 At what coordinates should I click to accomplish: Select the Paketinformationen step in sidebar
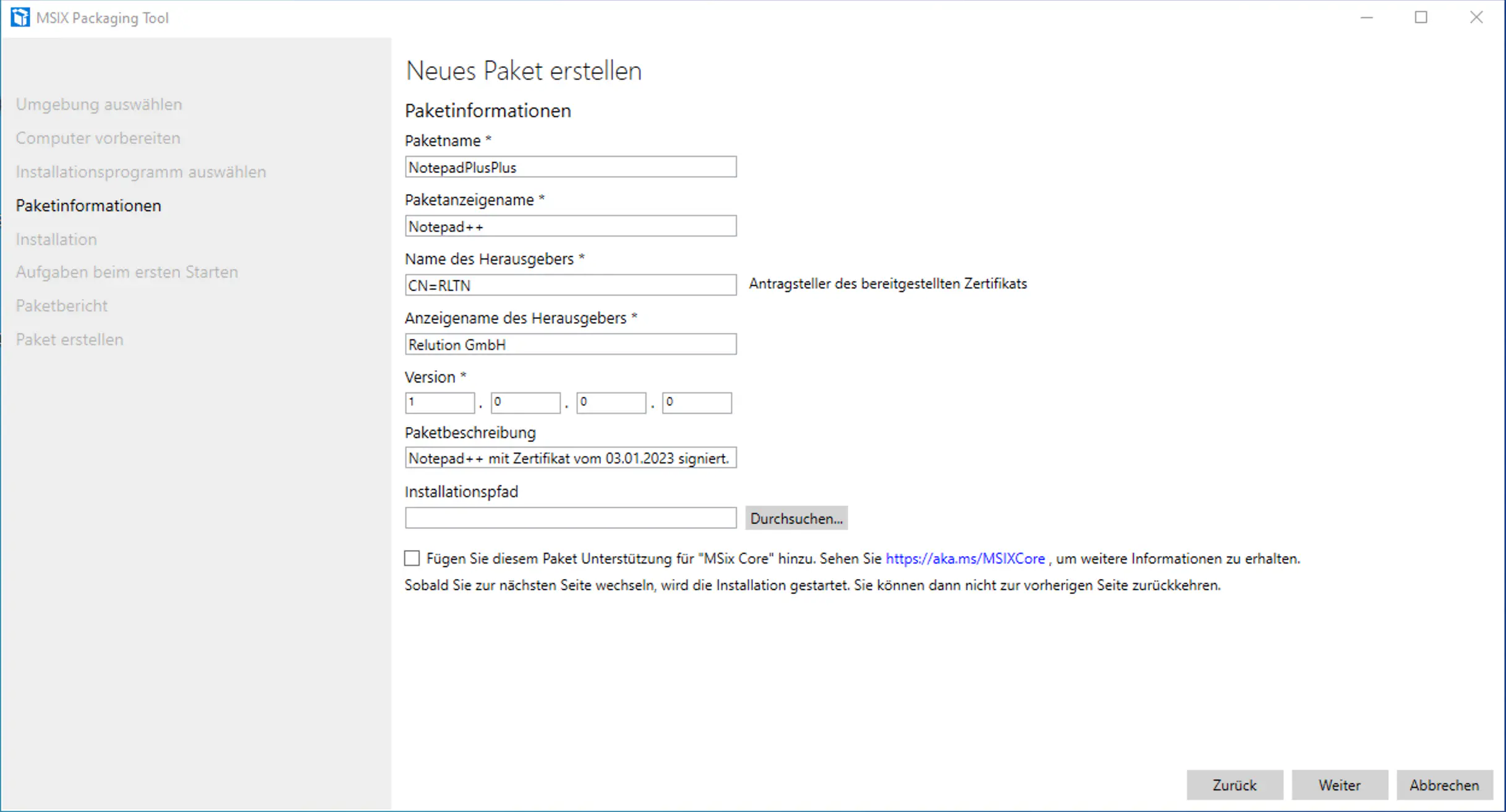pyautogui.click(x=88, y=205)
